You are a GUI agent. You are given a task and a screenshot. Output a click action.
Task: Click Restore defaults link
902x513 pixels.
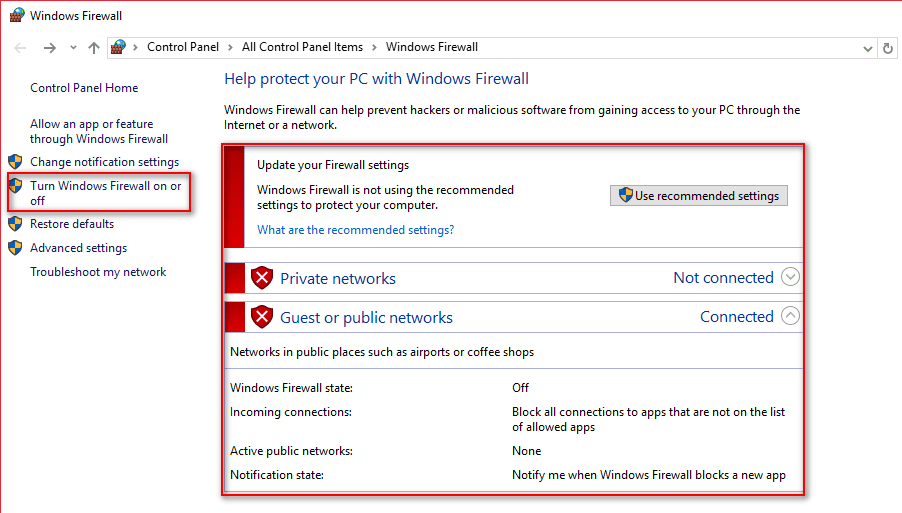pos(72,224)
